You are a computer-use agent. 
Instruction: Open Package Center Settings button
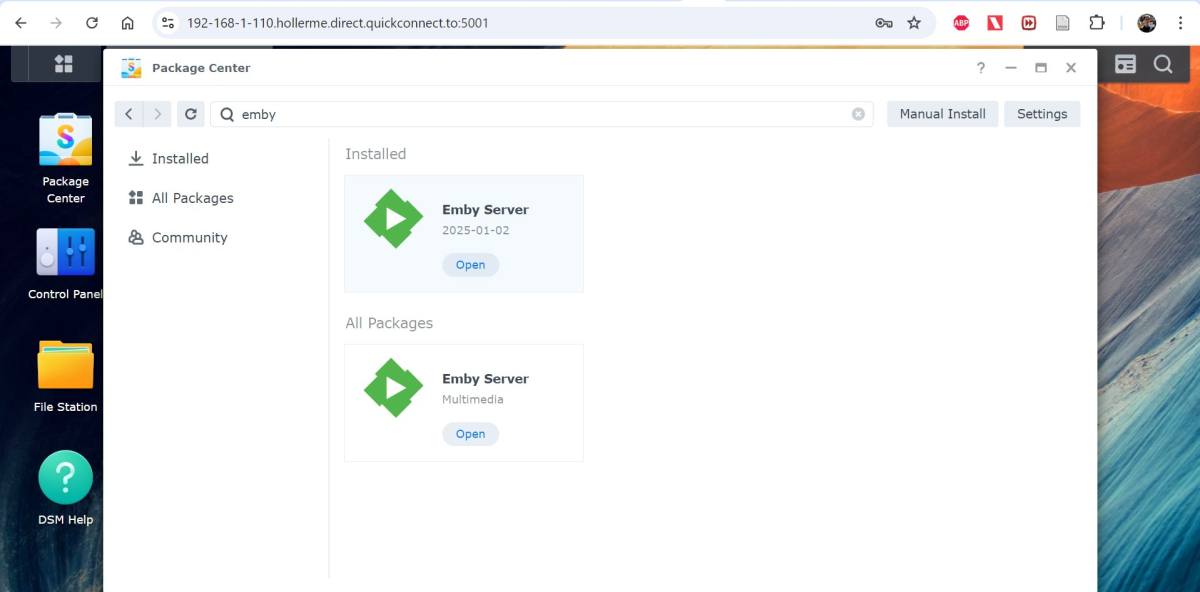point(1042,114)
